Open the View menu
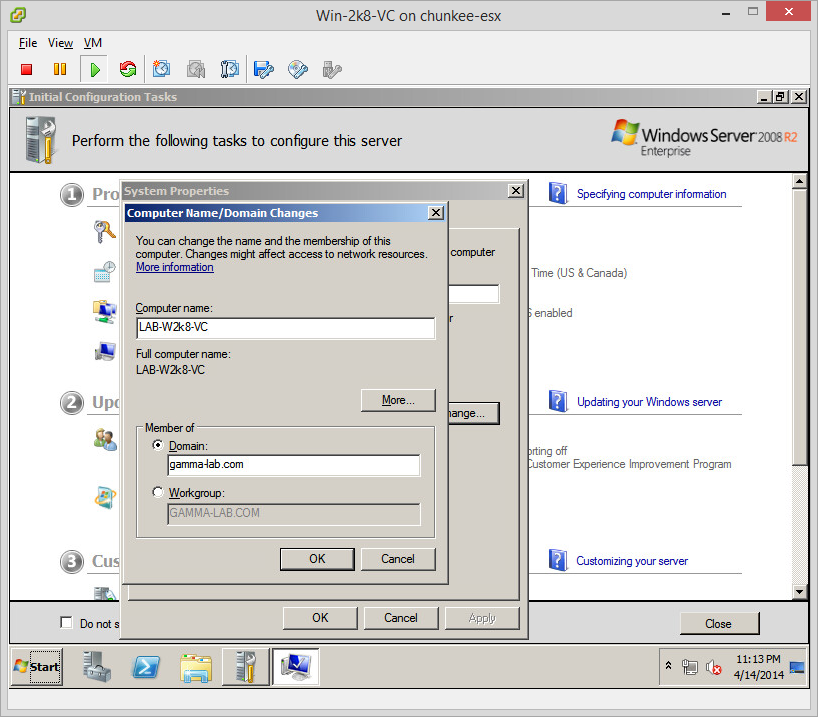 click(61, 43)
